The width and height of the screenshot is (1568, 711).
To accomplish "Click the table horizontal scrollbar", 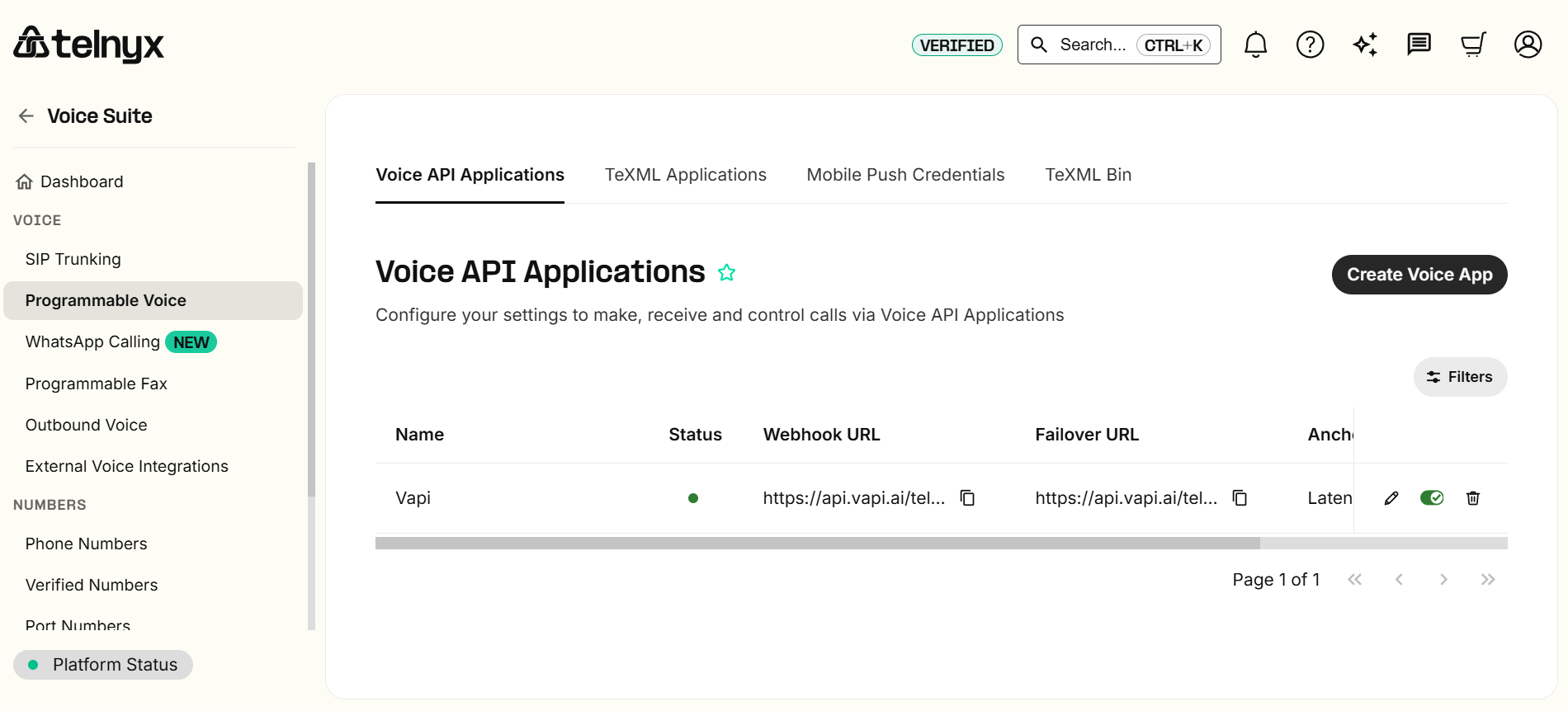I will (x=818, y=544).
